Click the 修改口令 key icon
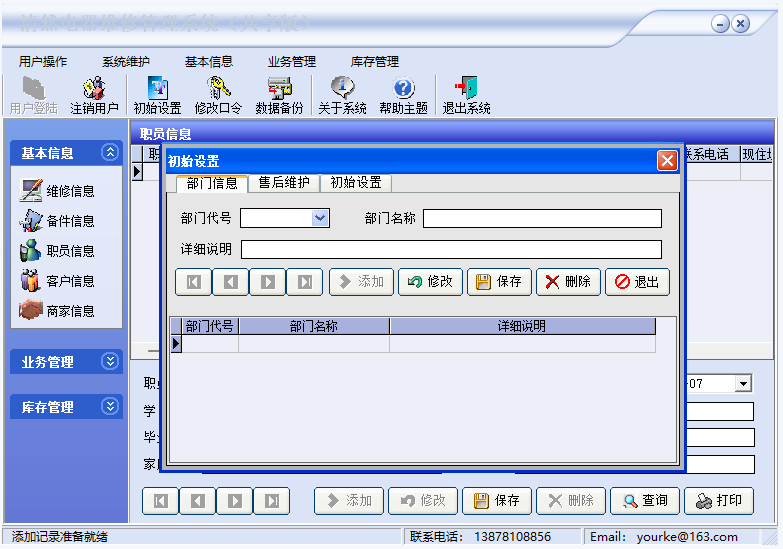Image resolution: width=783 pixels, height=549 pixels. (x=218, y=95)
